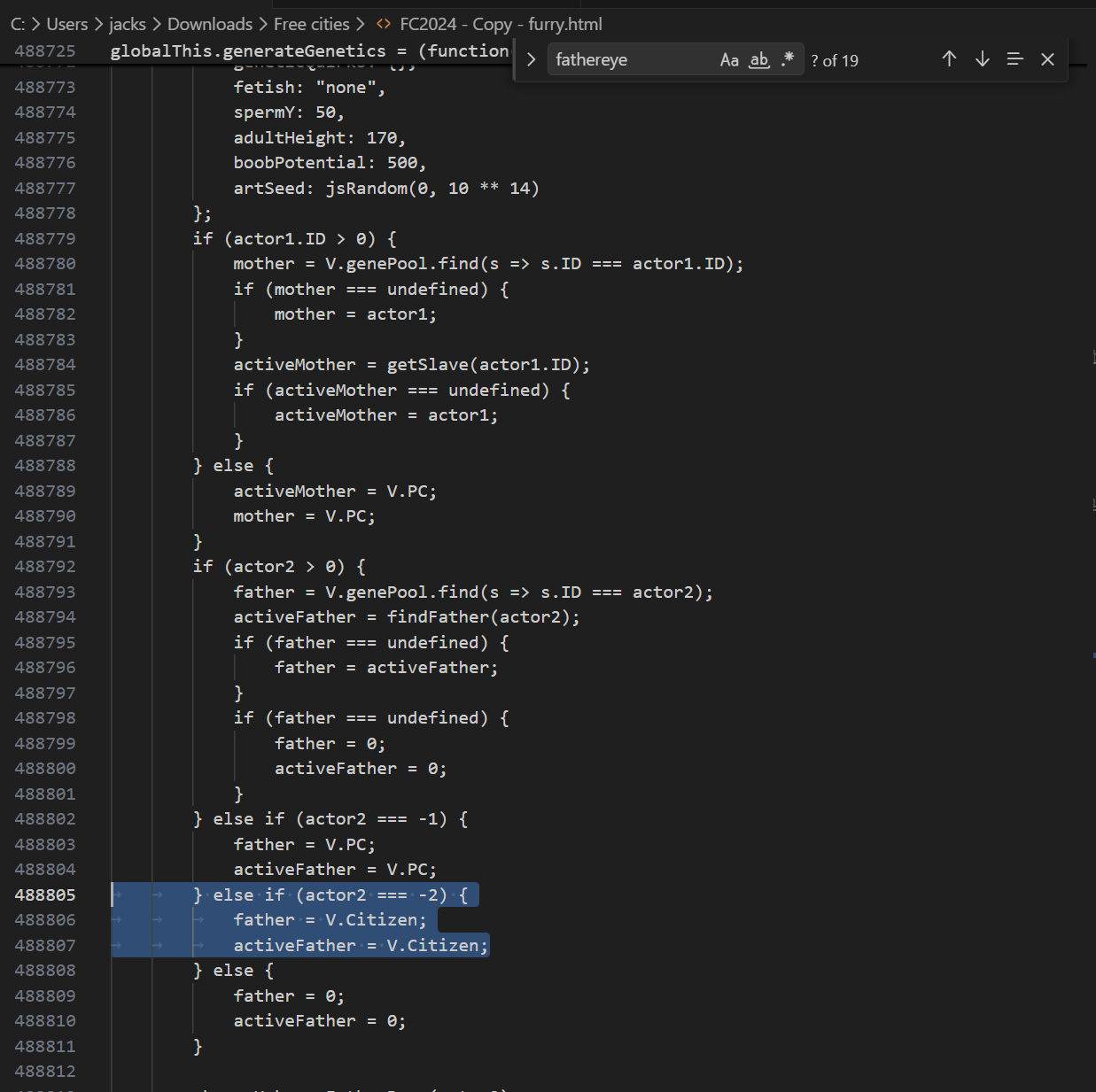Open the Free cities breadcrumb folder
Image resolution: width=1096 pixels, height=1092 pixels.
[311, 24]
